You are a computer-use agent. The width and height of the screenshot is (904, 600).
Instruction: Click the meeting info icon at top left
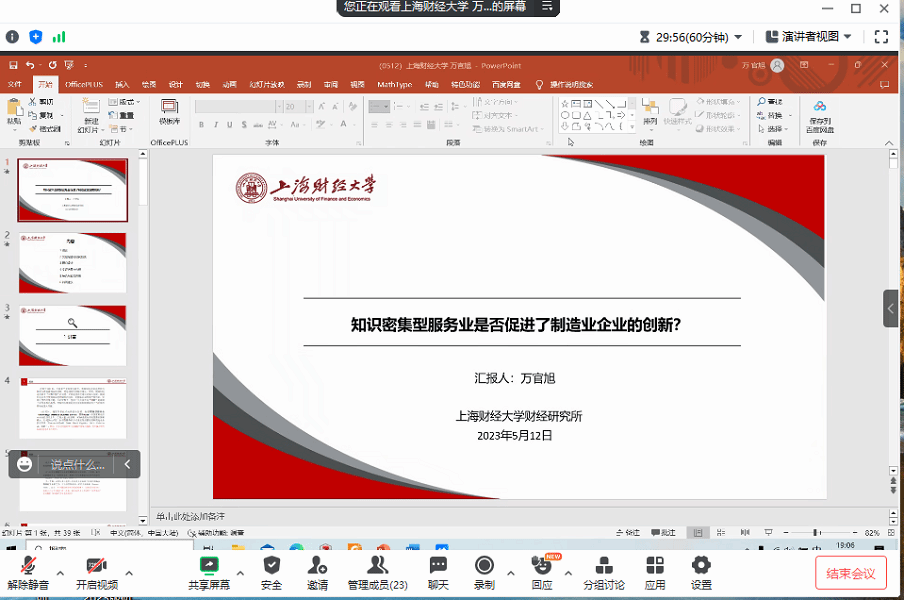click(13, 37)
